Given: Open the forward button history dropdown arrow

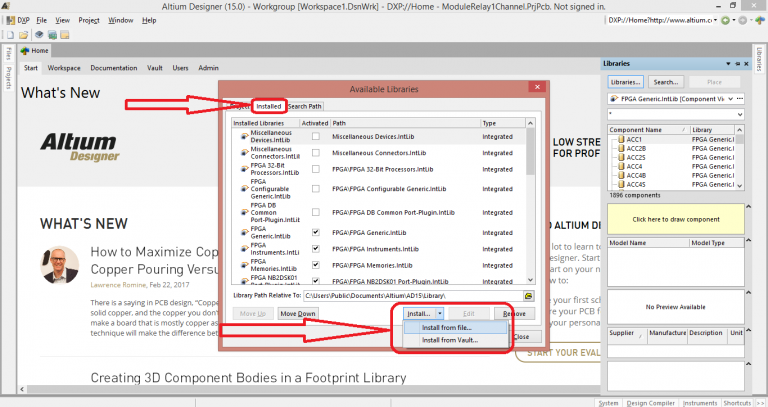Looking at the screenshot, I should tap(750, 20).
